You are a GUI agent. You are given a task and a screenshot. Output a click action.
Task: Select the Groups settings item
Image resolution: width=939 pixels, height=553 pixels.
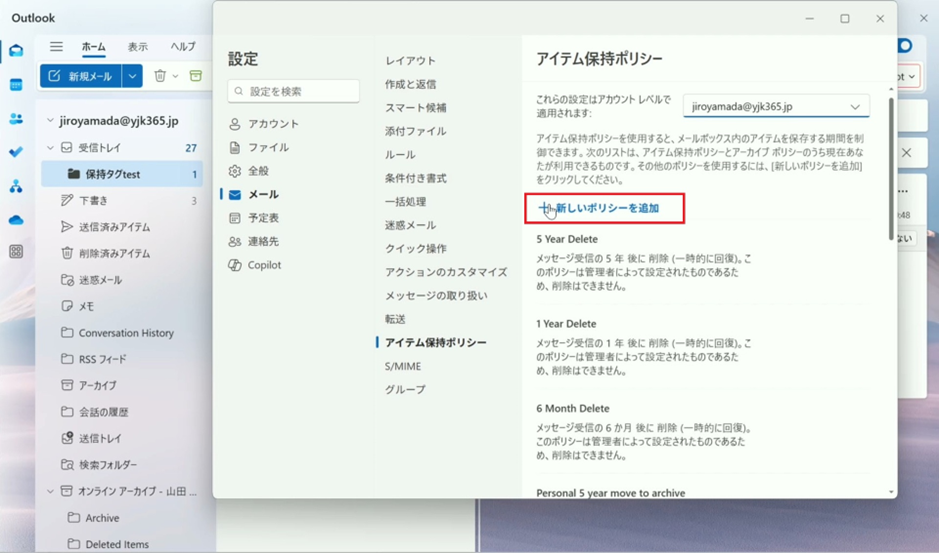coord(405,389)
